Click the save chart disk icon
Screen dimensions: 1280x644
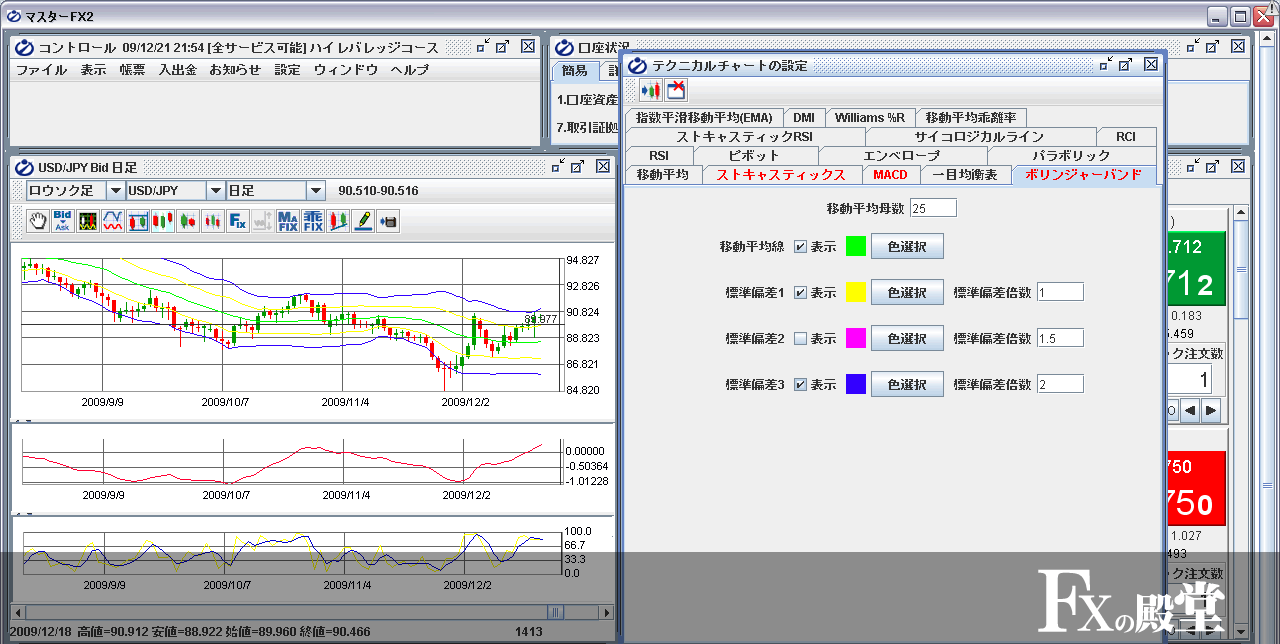(388, 221)
